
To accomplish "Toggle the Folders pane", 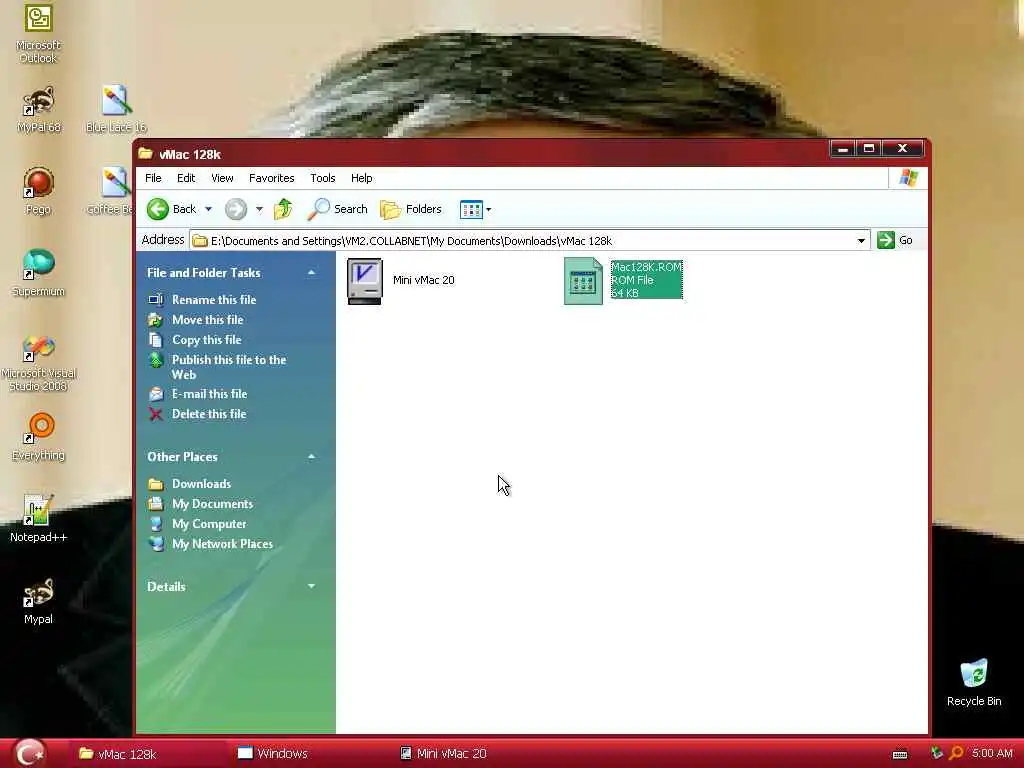I will (x=411, y=209).
